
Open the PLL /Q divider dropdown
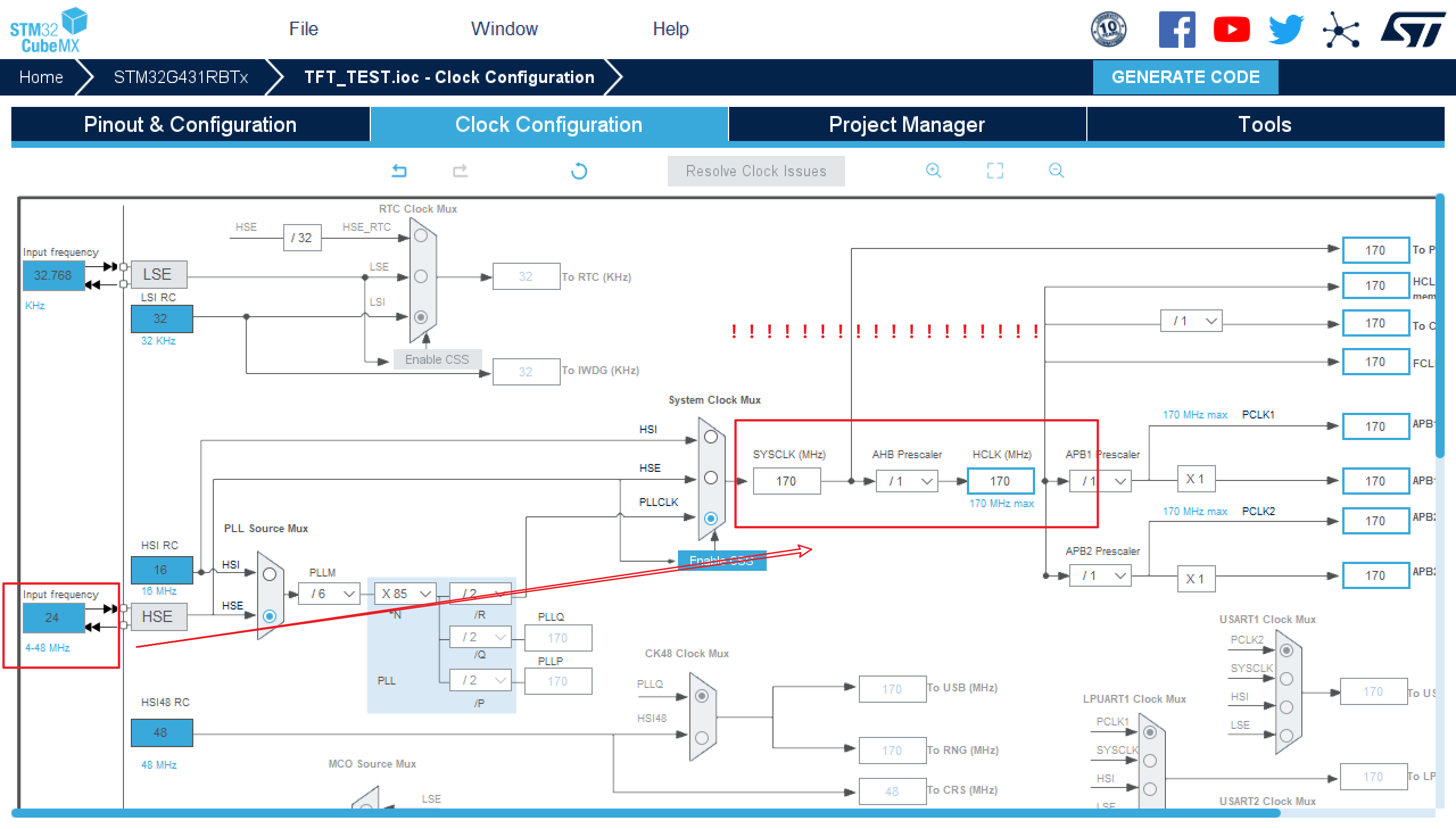(481, 637)
